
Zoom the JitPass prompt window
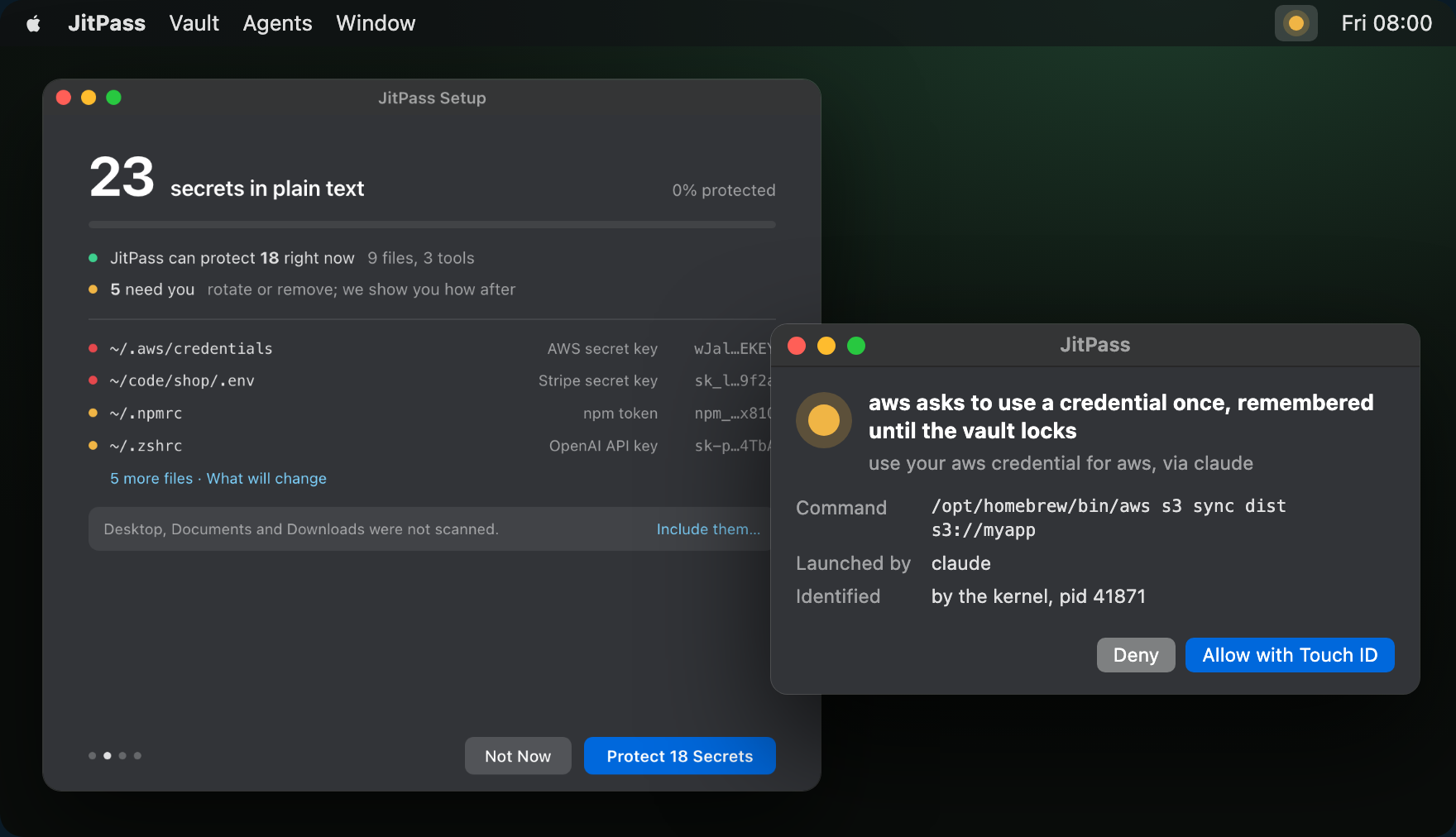856,346
